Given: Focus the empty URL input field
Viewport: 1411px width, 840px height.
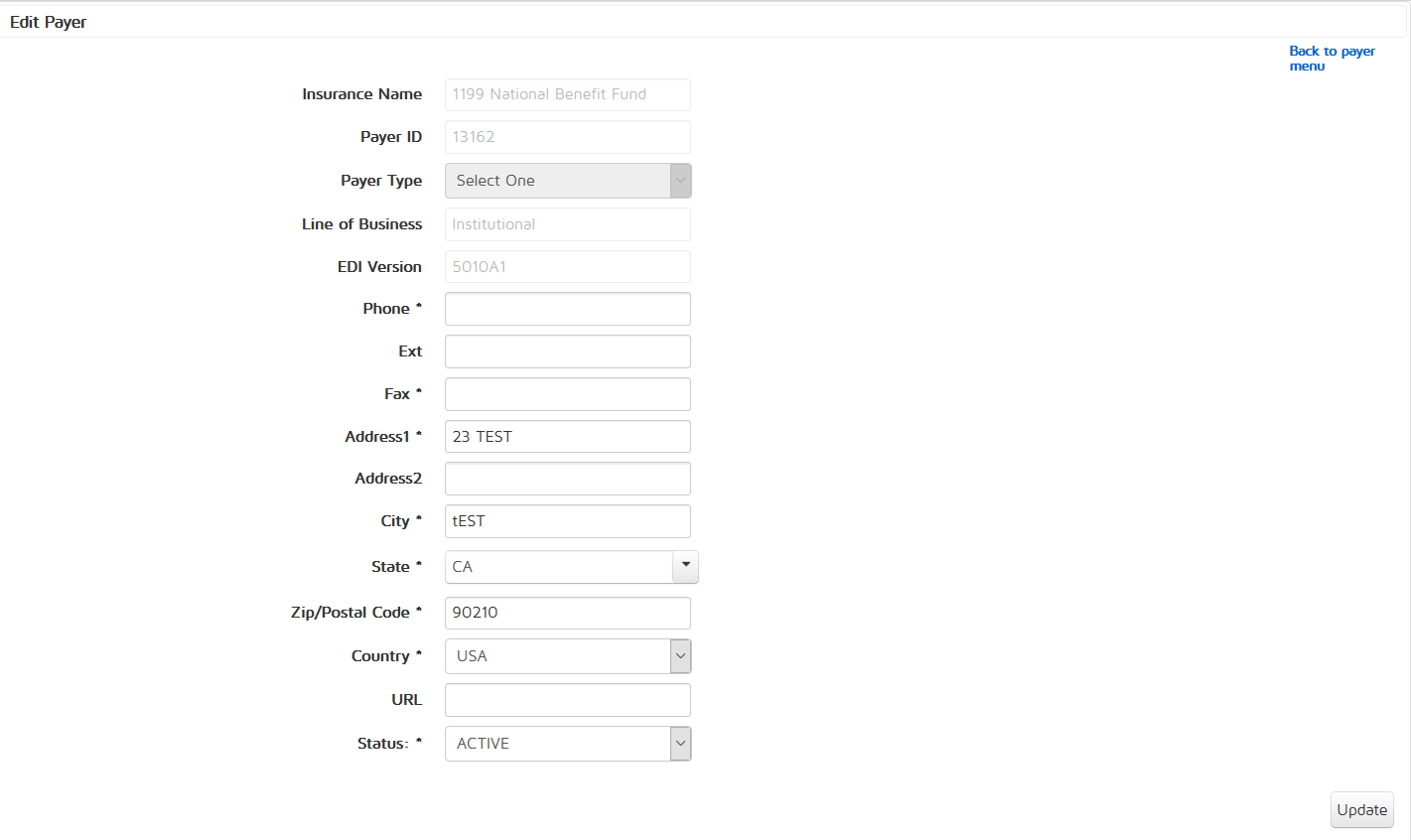Looking at the screenshot, I should coord(567,700).
